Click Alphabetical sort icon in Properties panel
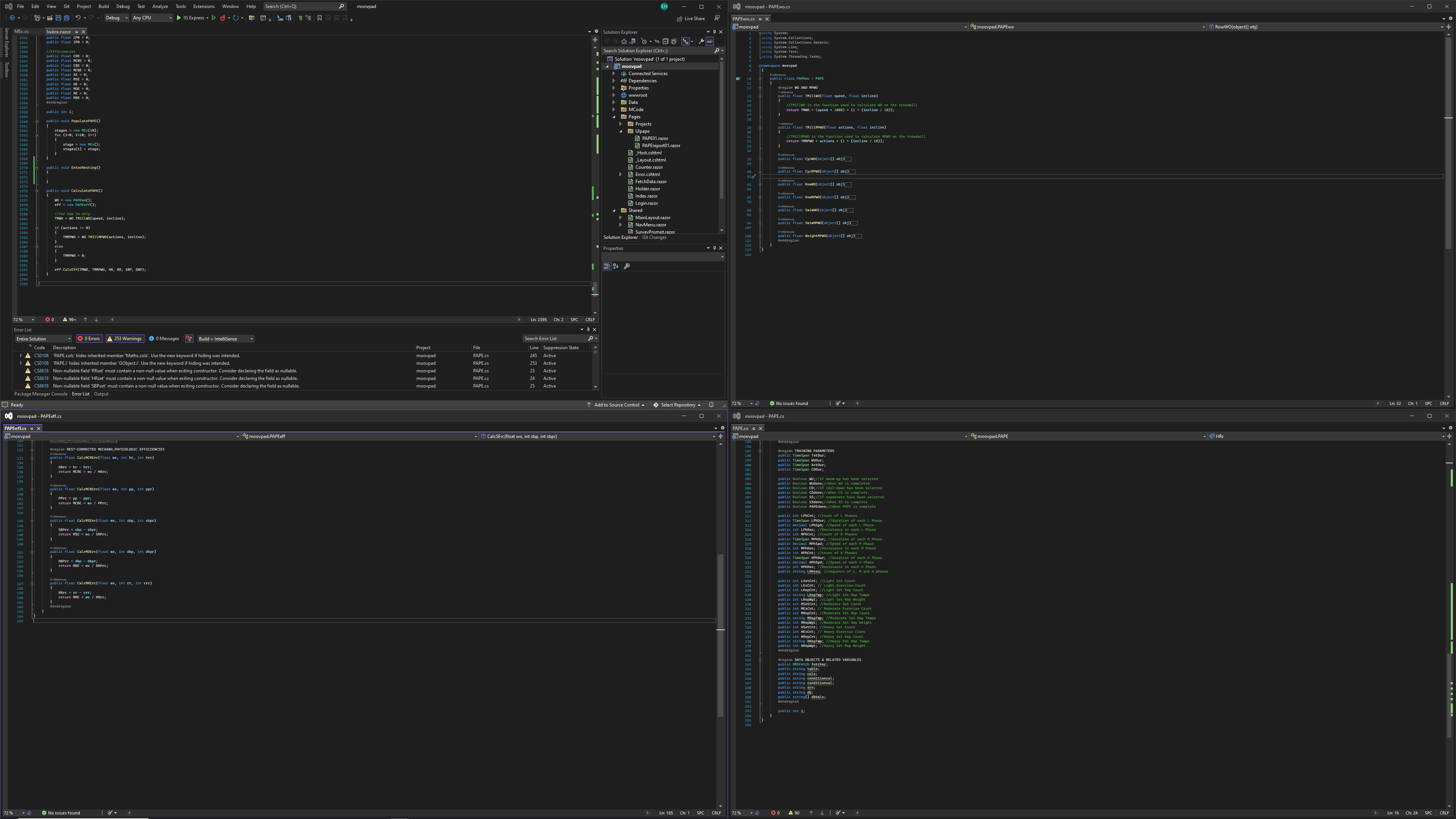 click(615, 266)
